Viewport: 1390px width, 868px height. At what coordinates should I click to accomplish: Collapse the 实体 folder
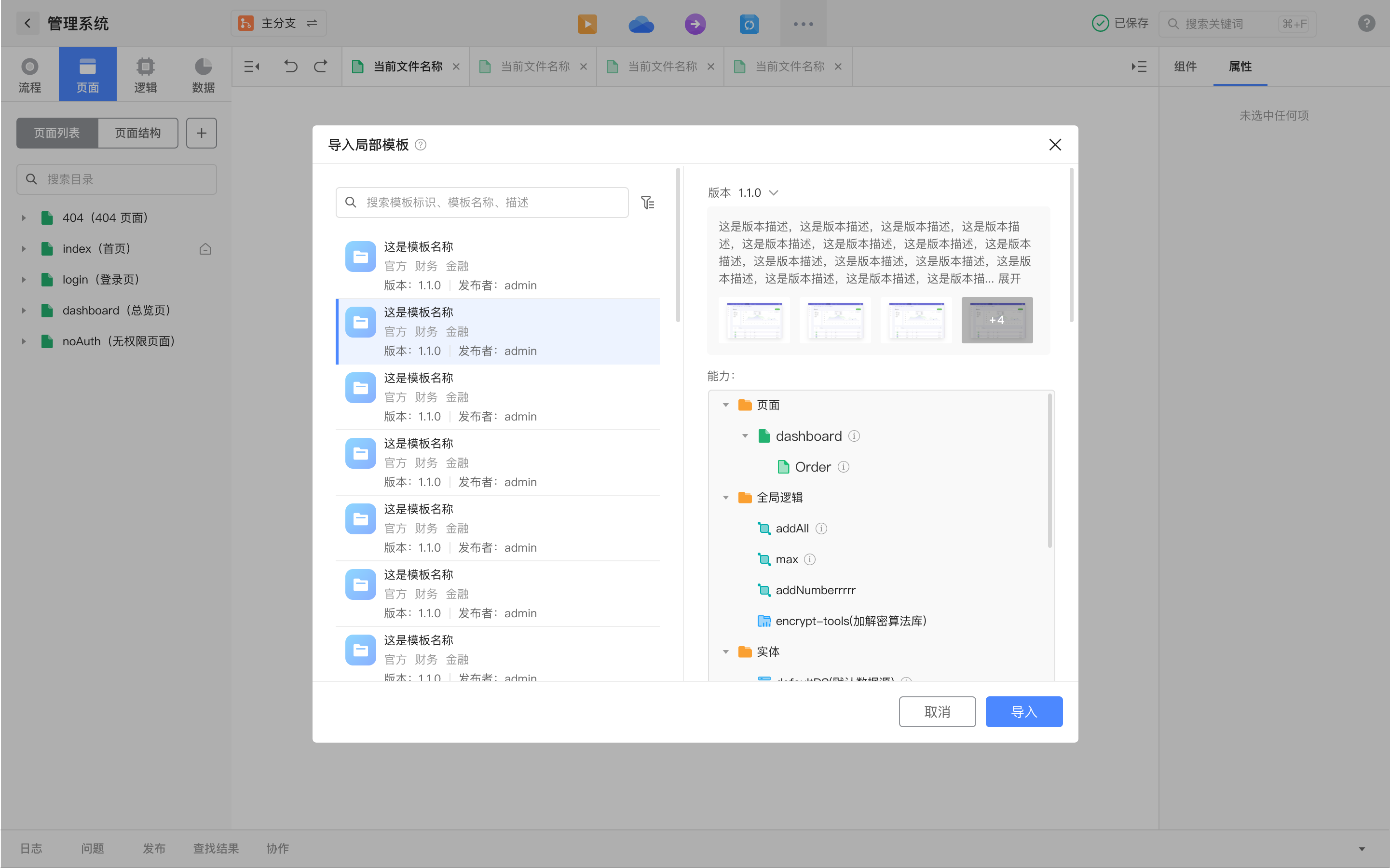coord(725,651)
